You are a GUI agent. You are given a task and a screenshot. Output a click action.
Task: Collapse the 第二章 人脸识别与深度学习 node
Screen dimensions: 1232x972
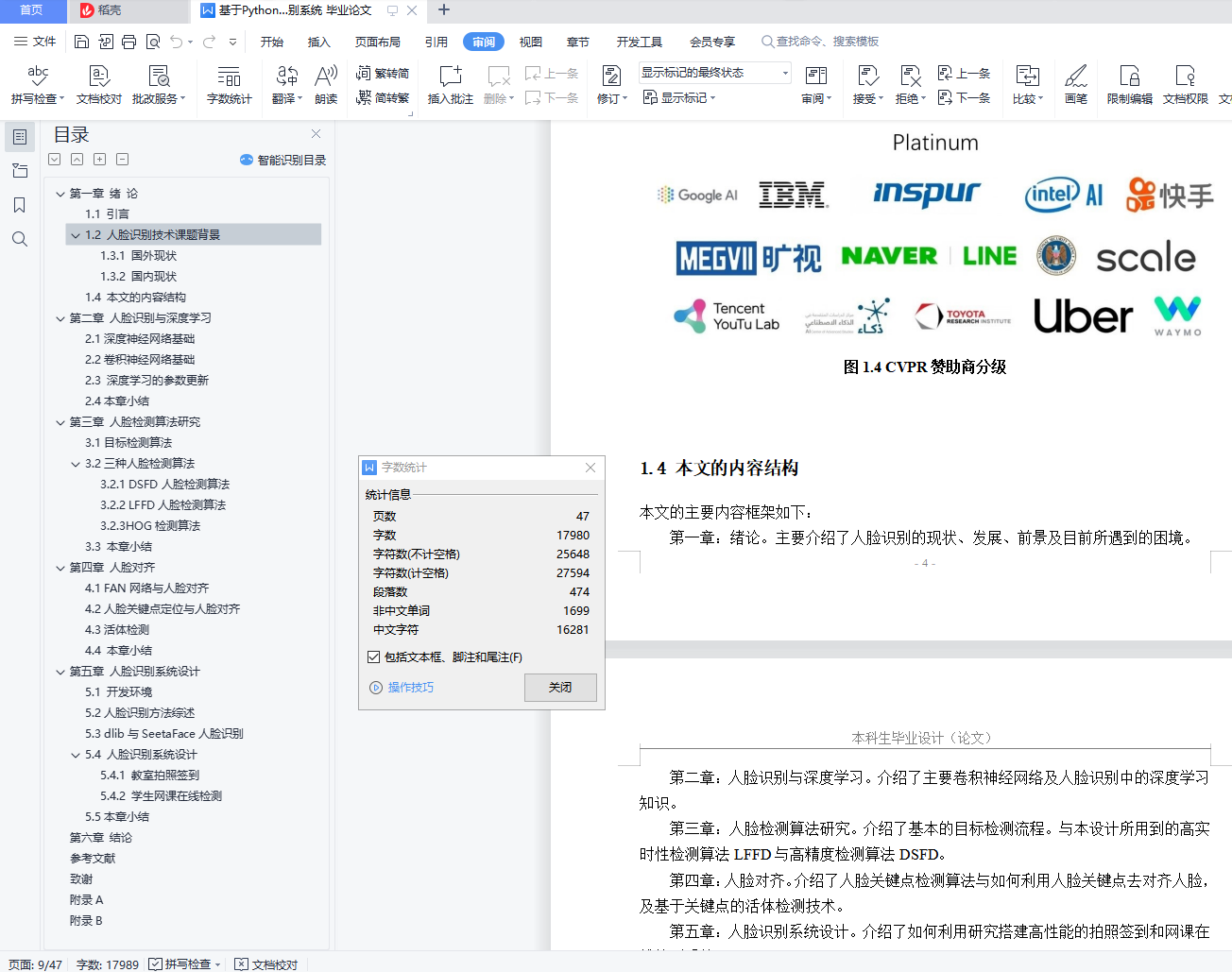pyautogui.click(x=60, y=318)
